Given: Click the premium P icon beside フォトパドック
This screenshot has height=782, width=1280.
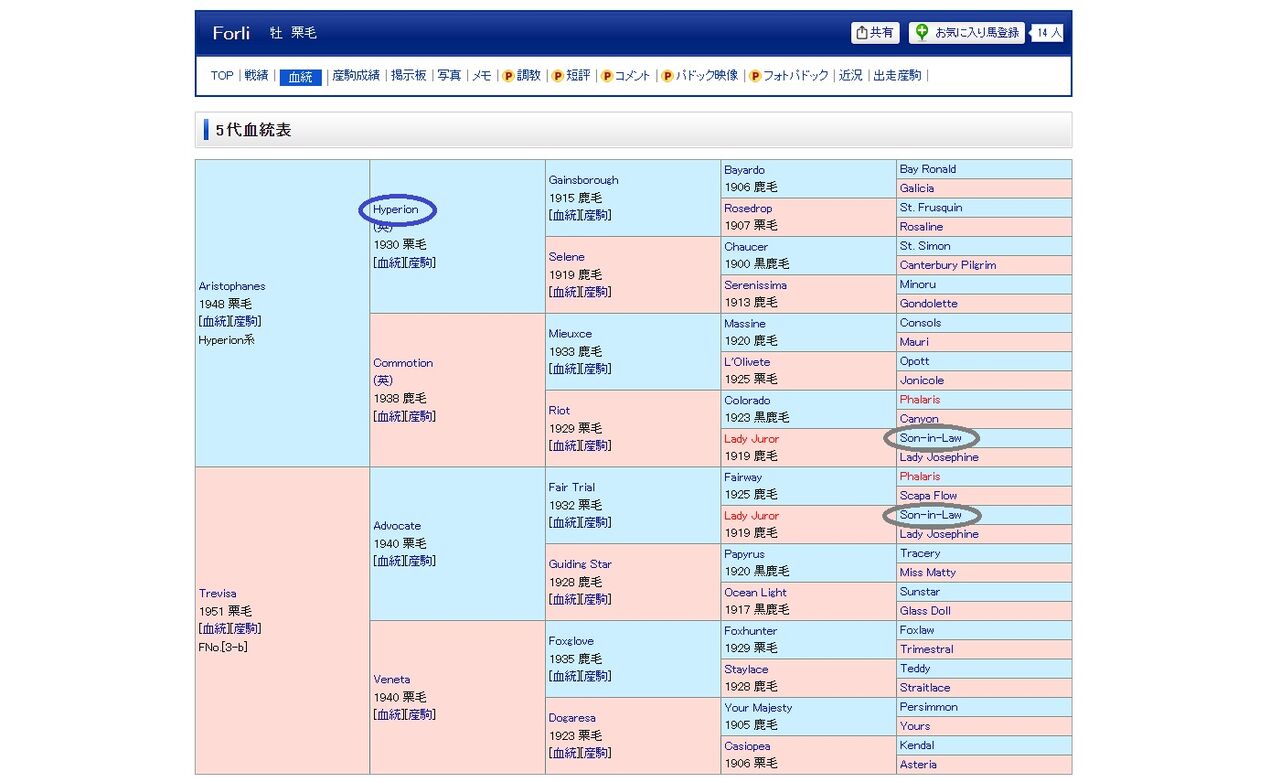Looking at the screenshot, I should coord(755,76).
